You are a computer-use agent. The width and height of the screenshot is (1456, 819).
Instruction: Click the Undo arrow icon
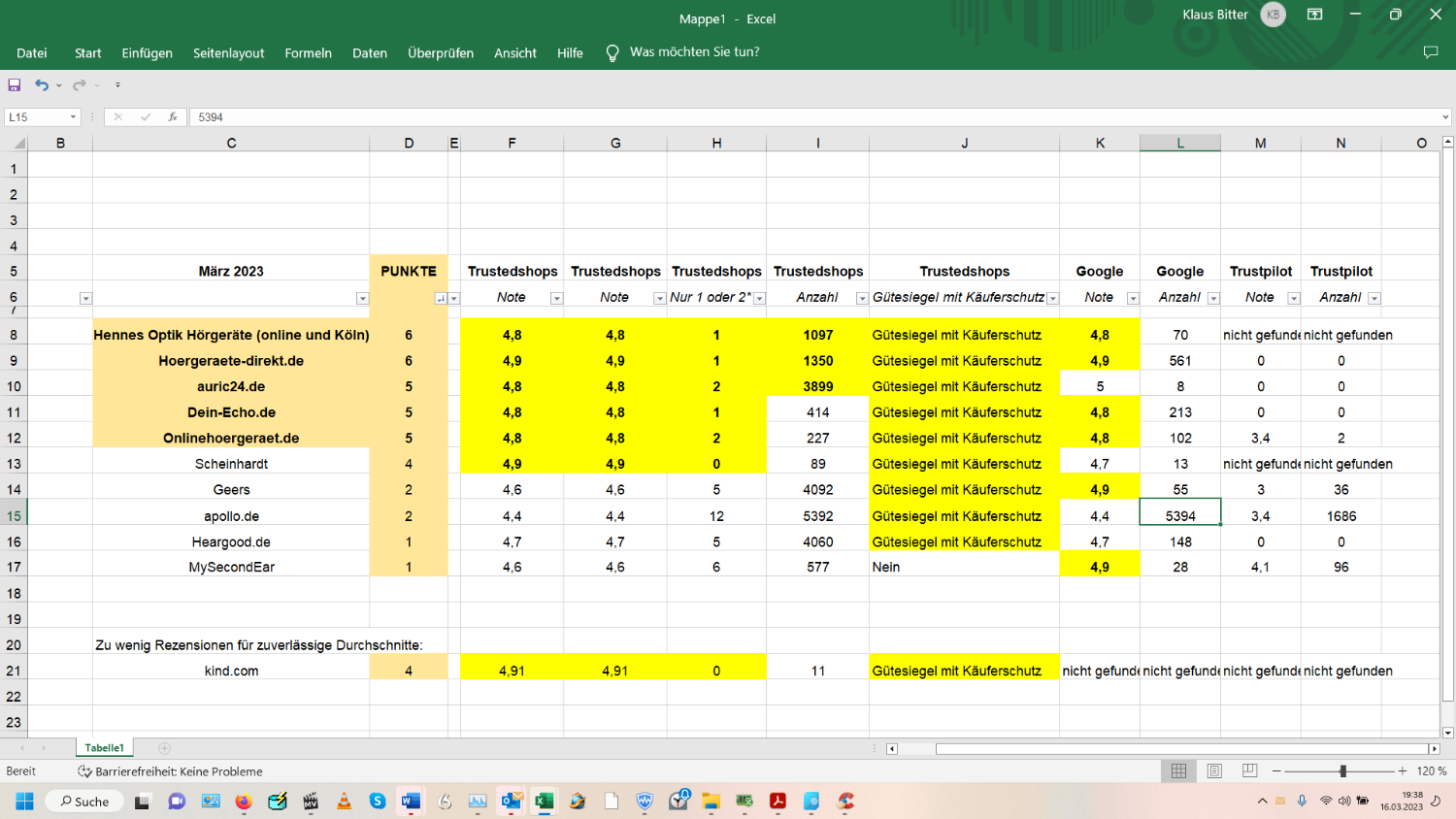click(41, 85)
